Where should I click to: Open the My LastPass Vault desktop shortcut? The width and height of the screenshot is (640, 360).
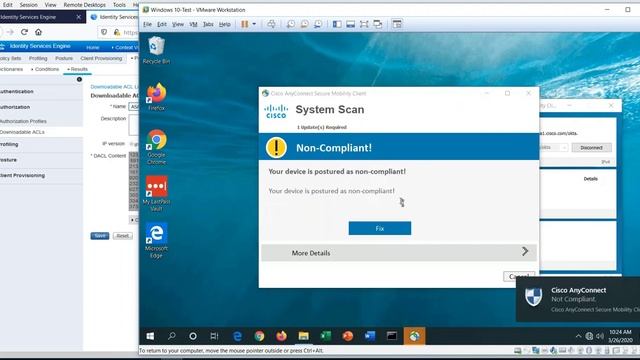[x=156, y=193]
